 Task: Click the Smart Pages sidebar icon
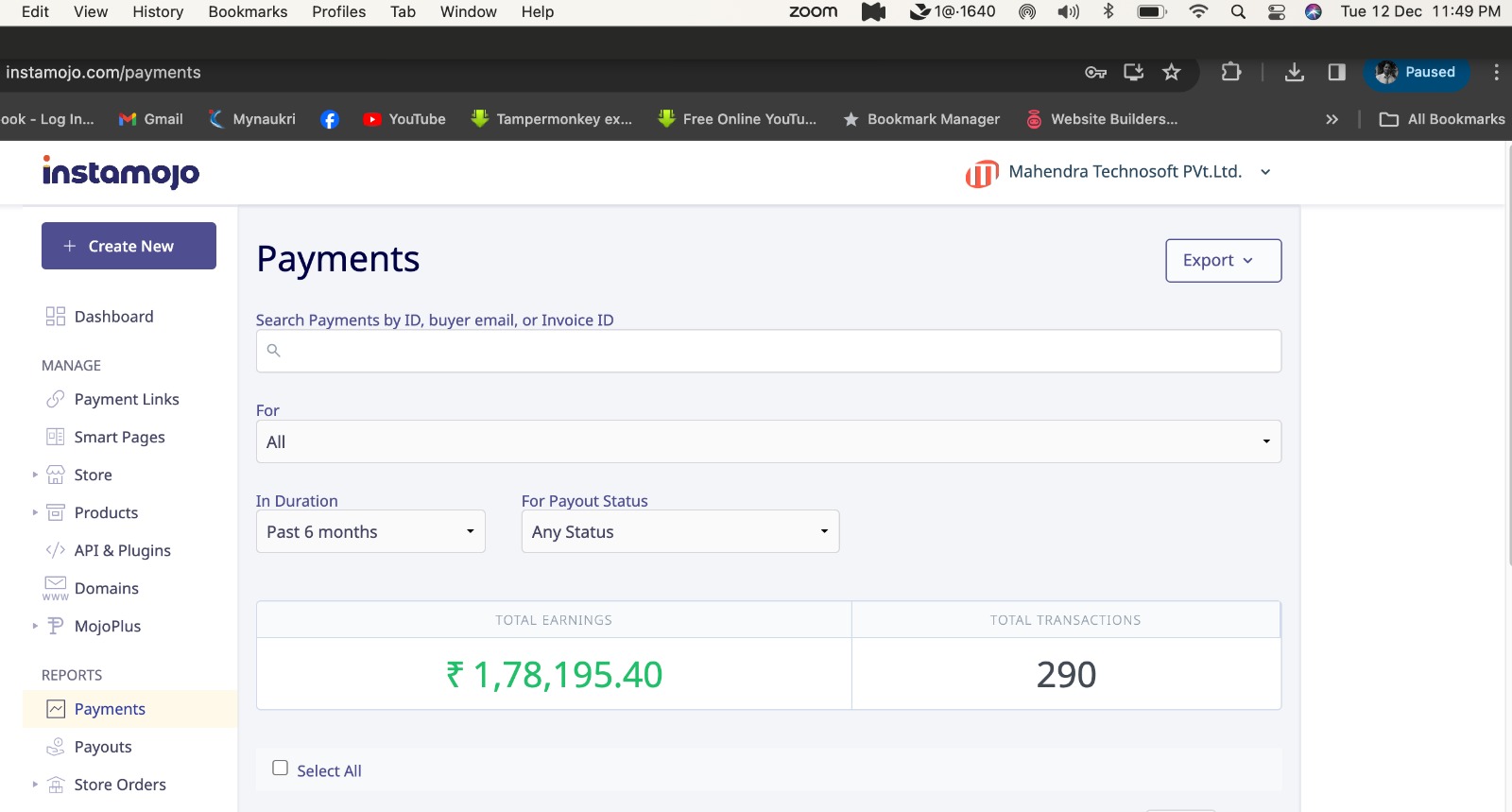coord(56,437)
